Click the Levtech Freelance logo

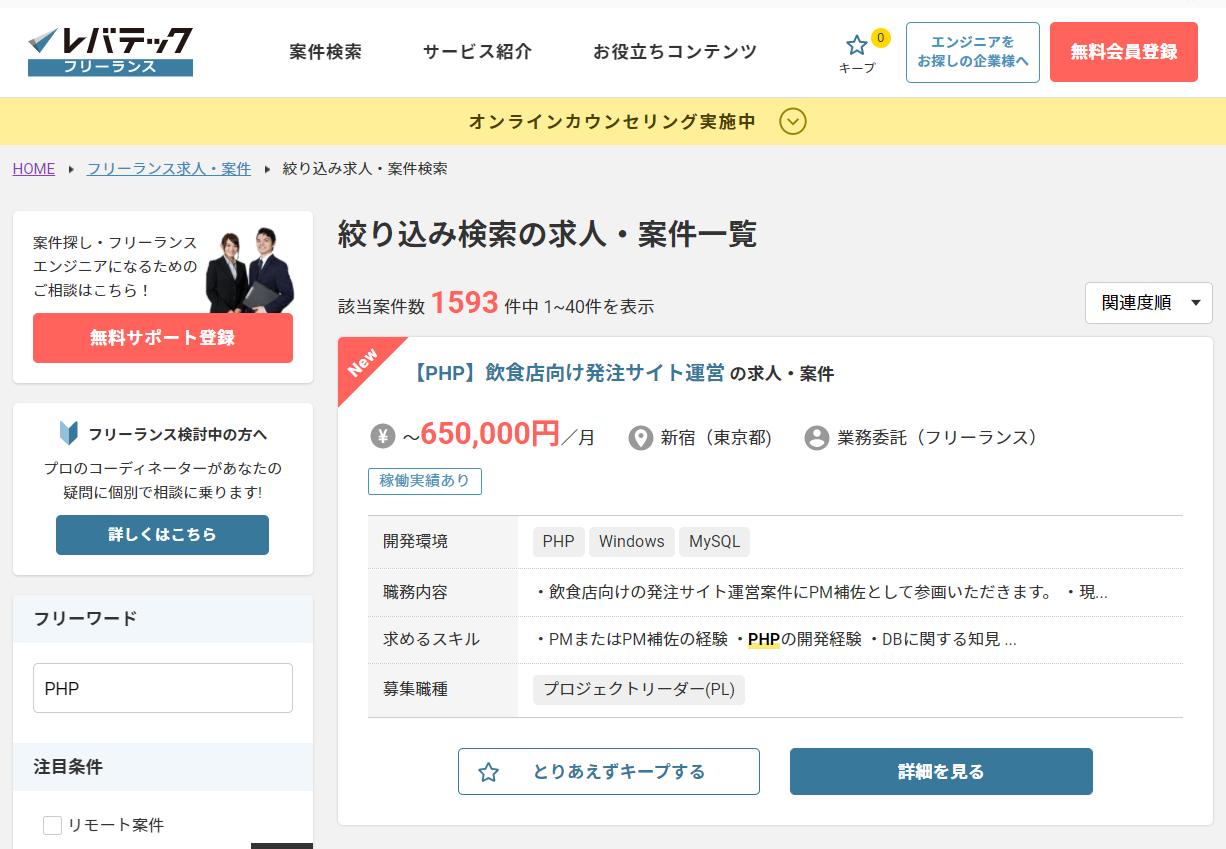click(110, 51)
